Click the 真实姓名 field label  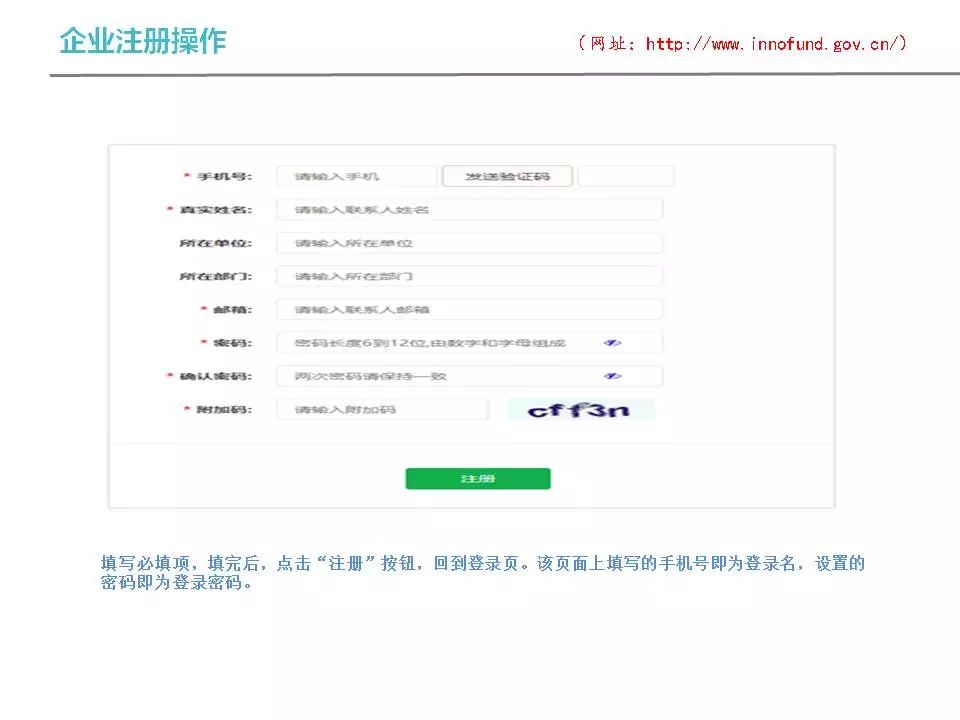[x=216, y=210]
